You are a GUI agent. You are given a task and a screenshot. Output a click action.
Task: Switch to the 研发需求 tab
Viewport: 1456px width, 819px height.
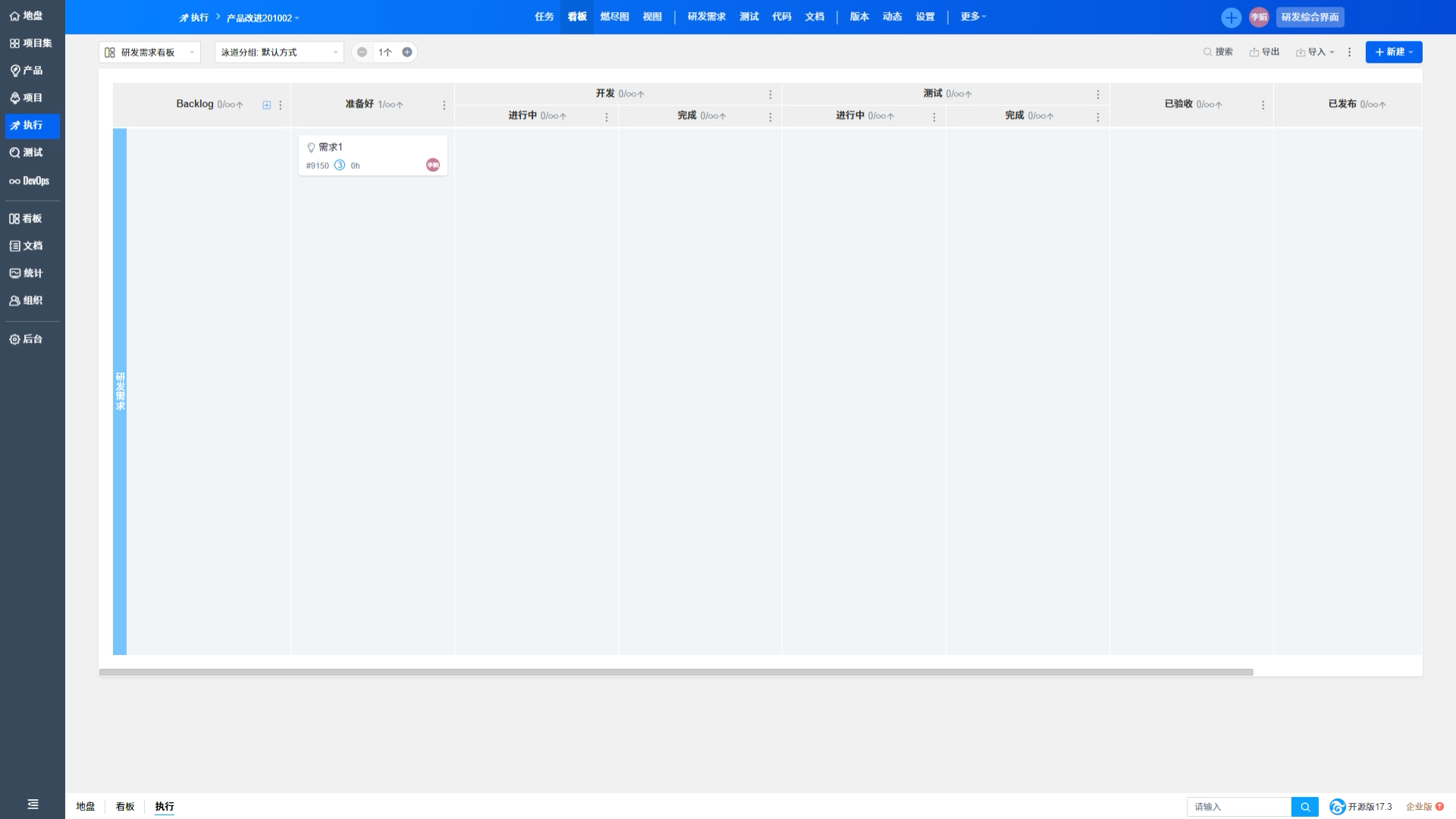coord(706,17)
